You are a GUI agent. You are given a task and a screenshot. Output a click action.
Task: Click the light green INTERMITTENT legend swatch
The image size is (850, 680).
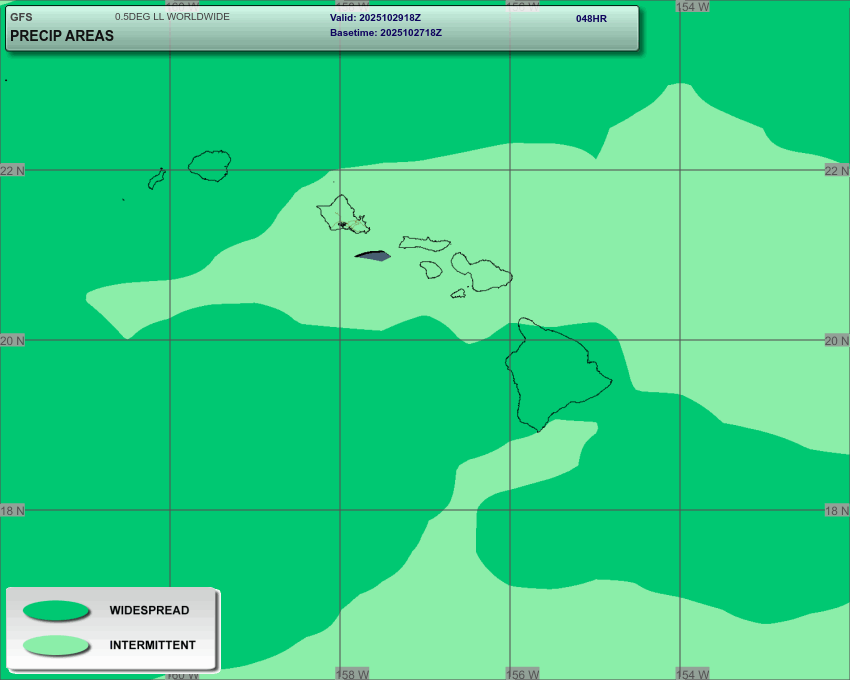tap(56, 645)
